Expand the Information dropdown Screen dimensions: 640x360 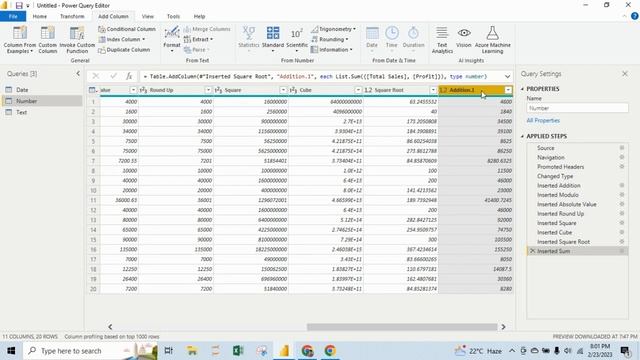pos(331,50)
